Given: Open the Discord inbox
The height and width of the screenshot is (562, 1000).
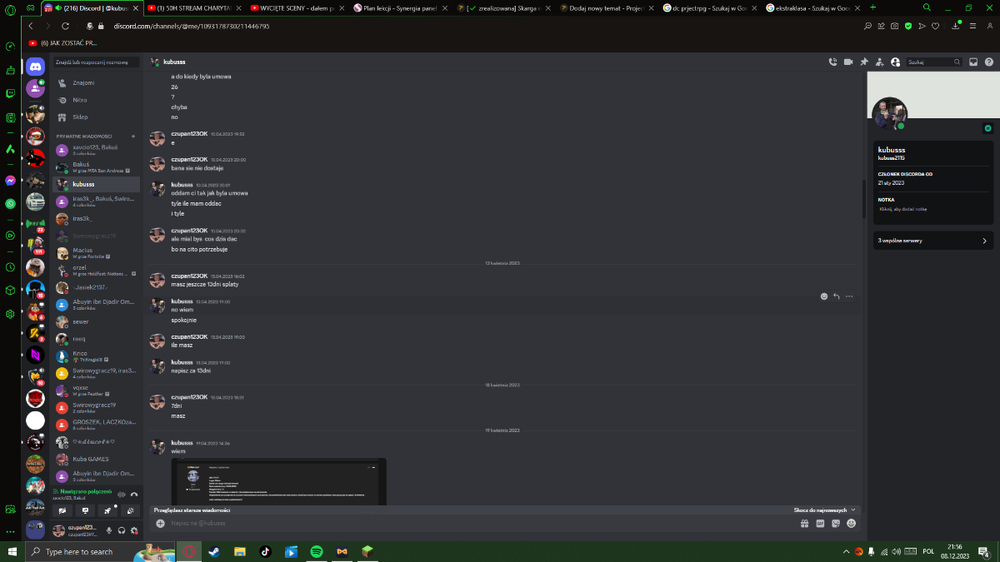Looking at the screenshot, I should coord(973,62).
